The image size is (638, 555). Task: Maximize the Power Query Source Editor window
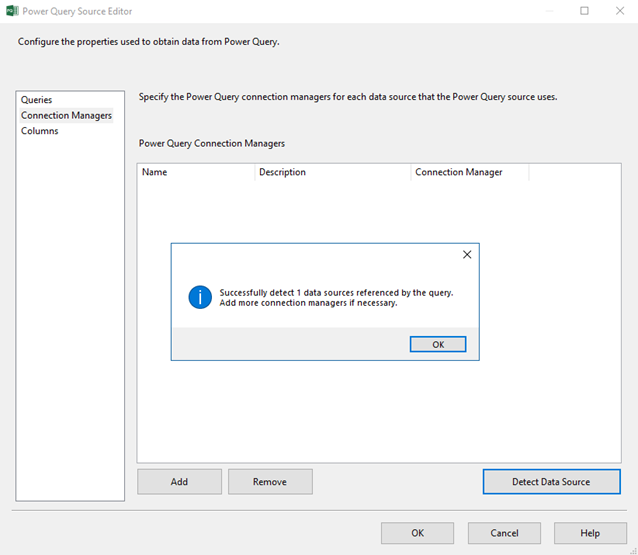tap(585, 11)
